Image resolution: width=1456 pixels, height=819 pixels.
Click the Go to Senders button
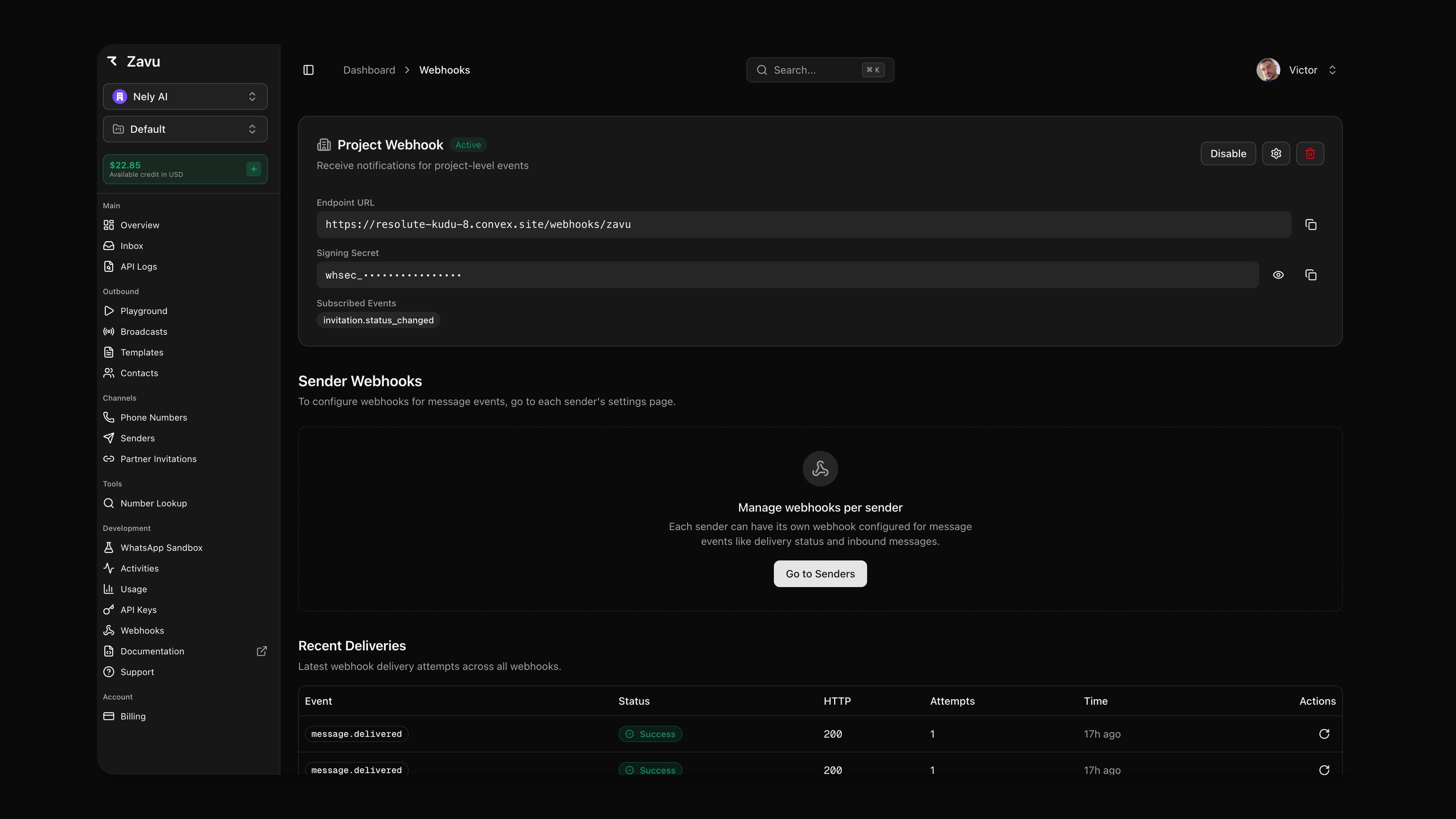coord(819,574)
